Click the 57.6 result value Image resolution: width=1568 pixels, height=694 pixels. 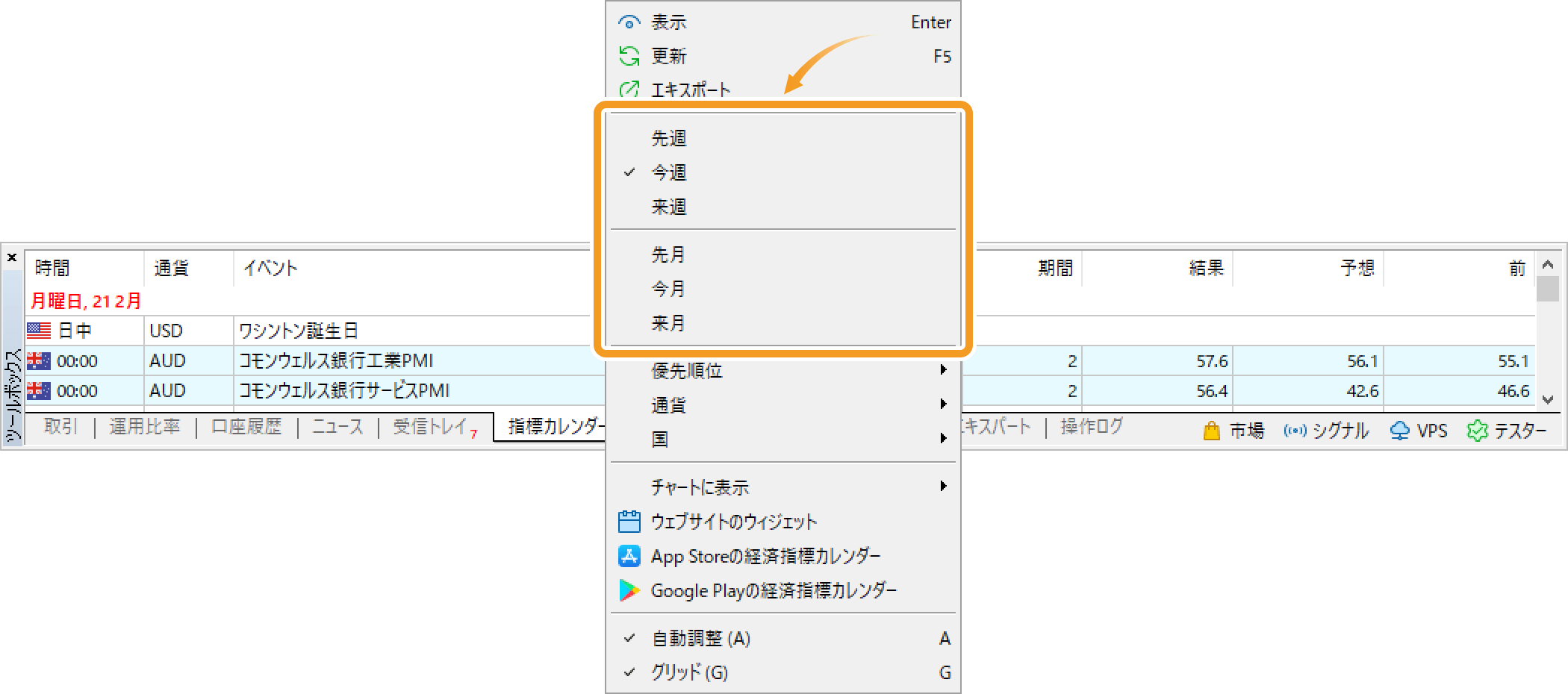click(1212, 361)
